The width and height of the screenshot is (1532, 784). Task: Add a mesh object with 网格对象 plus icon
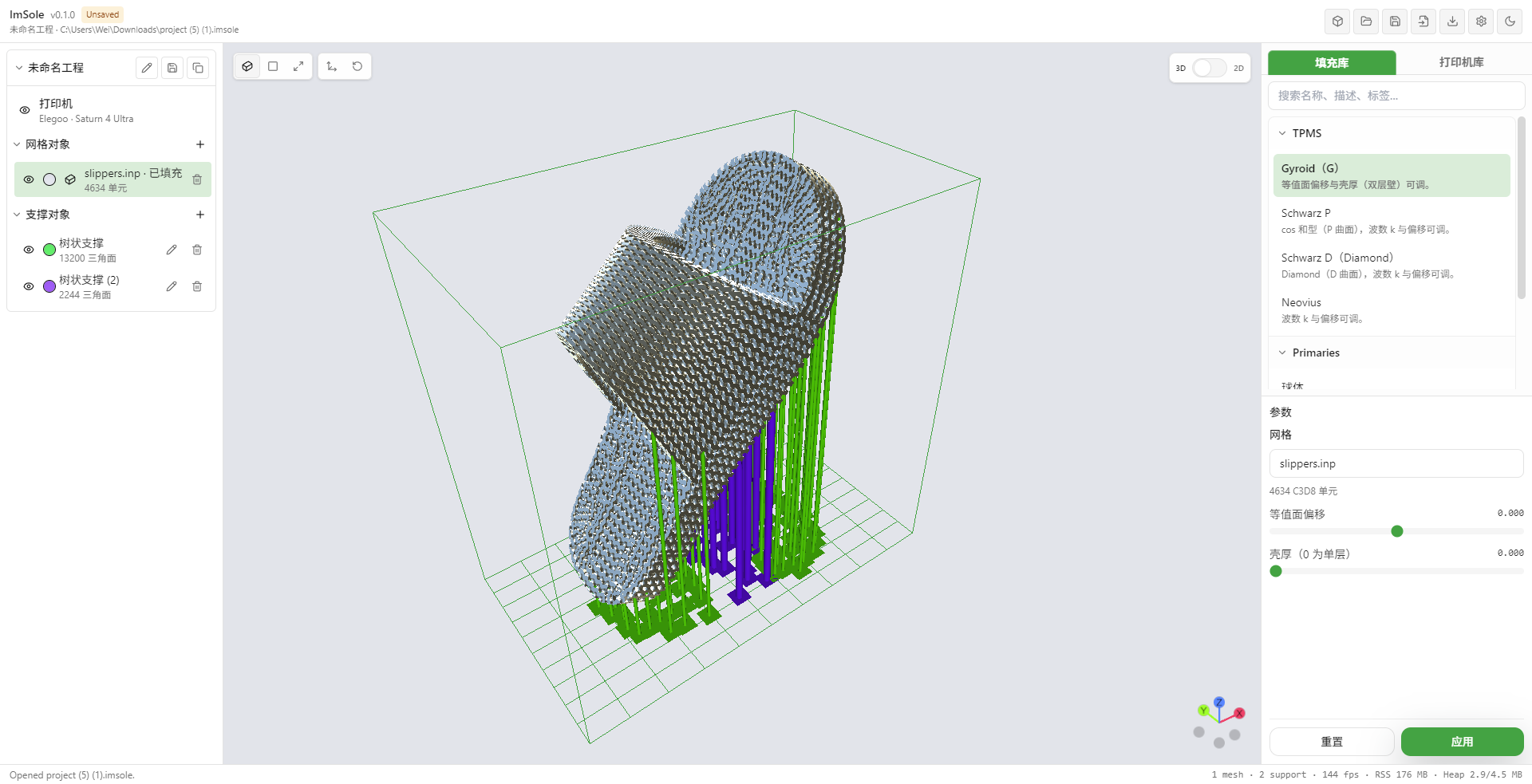200,144
